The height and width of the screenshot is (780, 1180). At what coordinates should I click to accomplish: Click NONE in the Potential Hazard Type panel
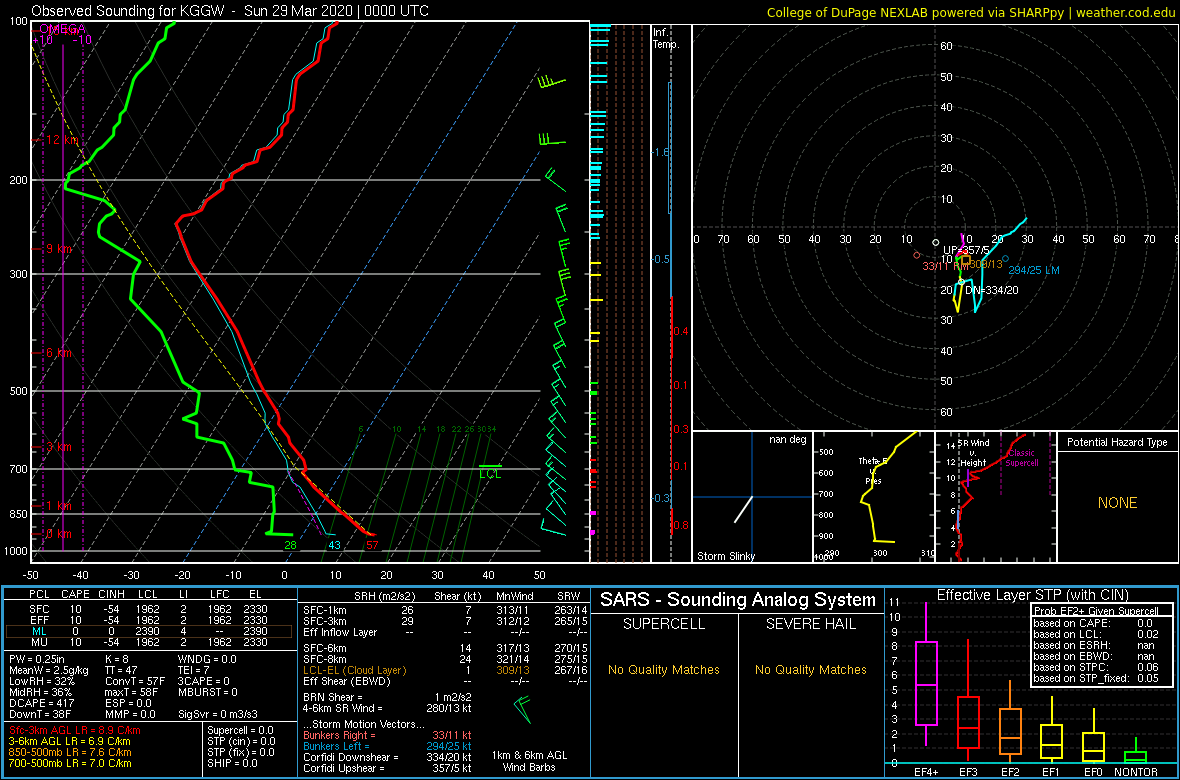click(x=1117, y=503)
